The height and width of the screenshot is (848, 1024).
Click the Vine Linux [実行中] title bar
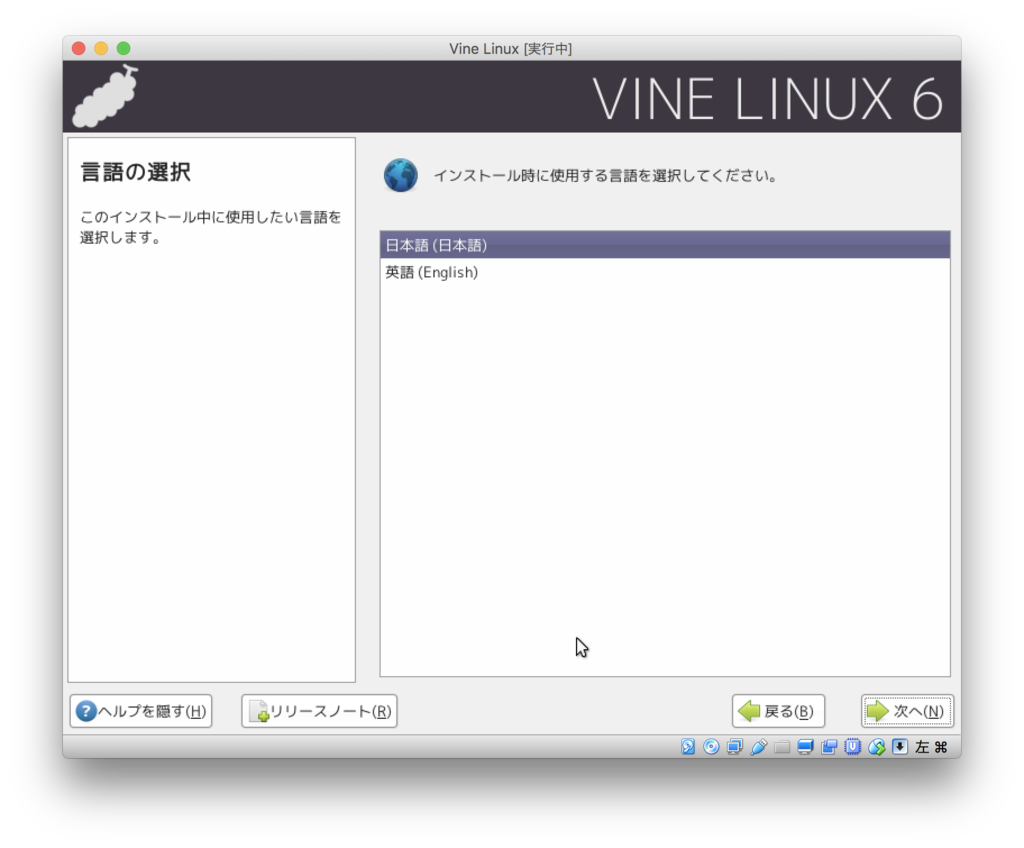(x=511, y=48)
